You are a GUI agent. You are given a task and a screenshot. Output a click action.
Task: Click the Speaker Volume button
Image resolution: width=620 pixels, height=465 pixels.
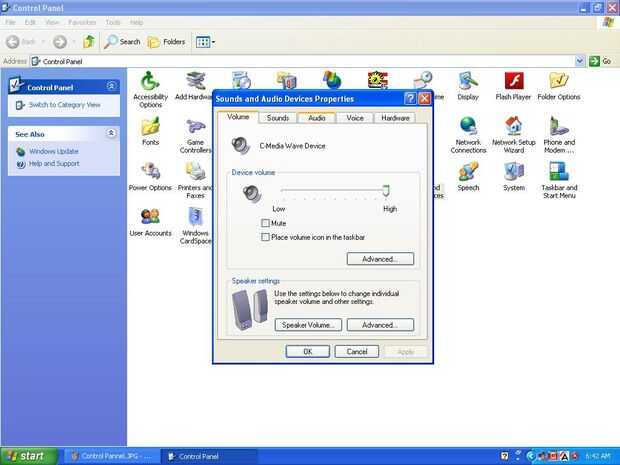point(308,325)
